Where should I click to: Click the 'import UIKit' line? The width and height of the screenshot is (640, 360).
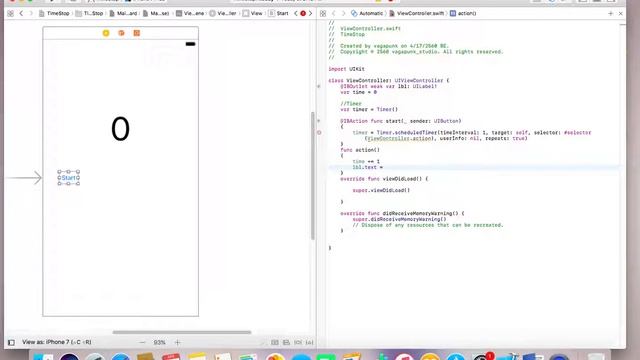tap(347, 69)
